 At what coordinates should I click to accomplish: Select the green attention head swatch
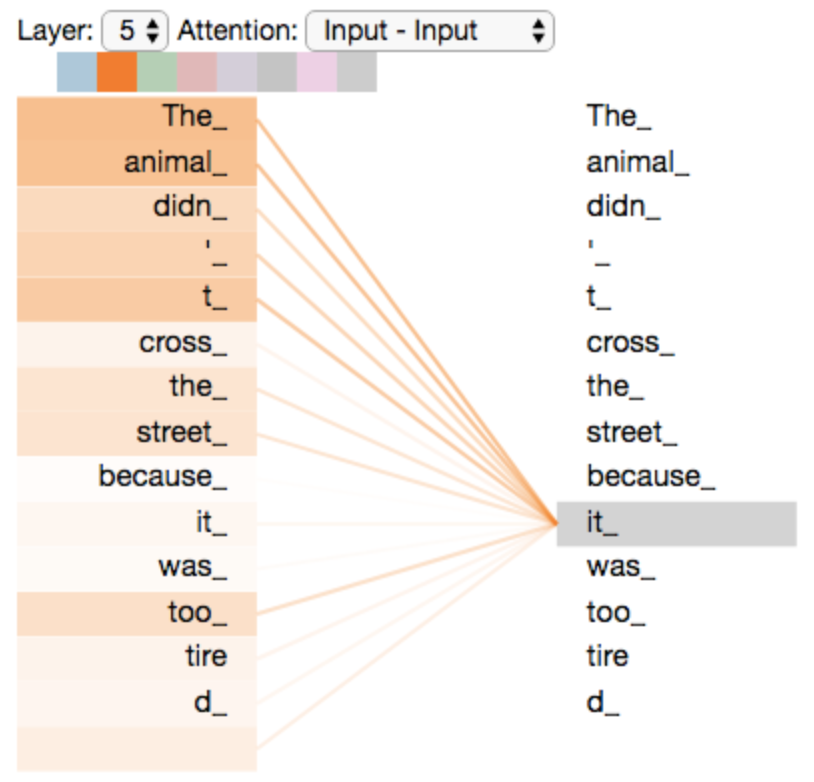tap(157, 72)
